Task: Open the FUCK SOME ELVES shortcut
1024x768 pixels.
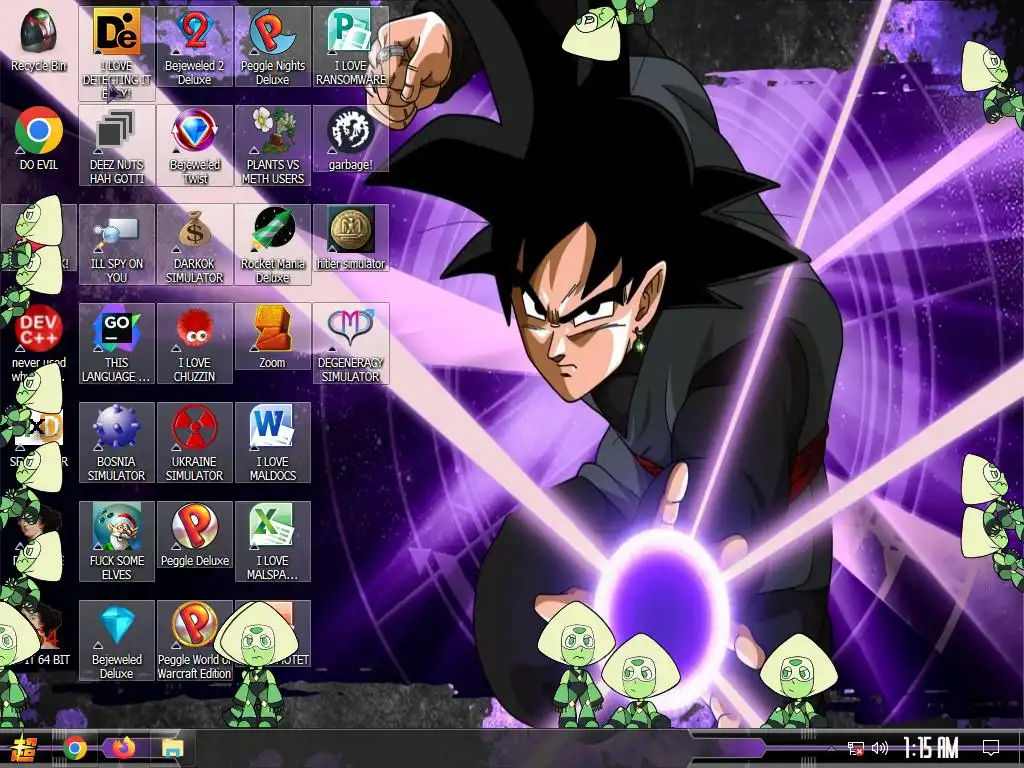Action: [117, 541]
